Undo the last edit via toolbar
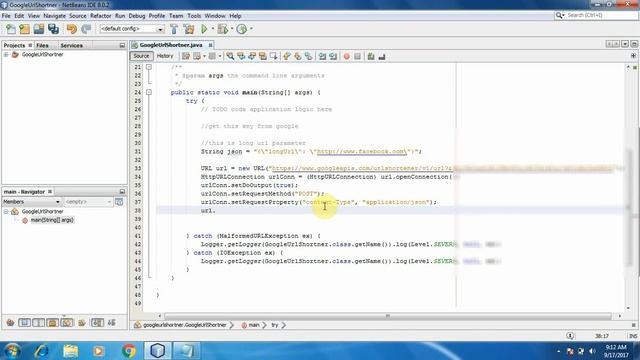Screen dimensions: 640x360 71,29
